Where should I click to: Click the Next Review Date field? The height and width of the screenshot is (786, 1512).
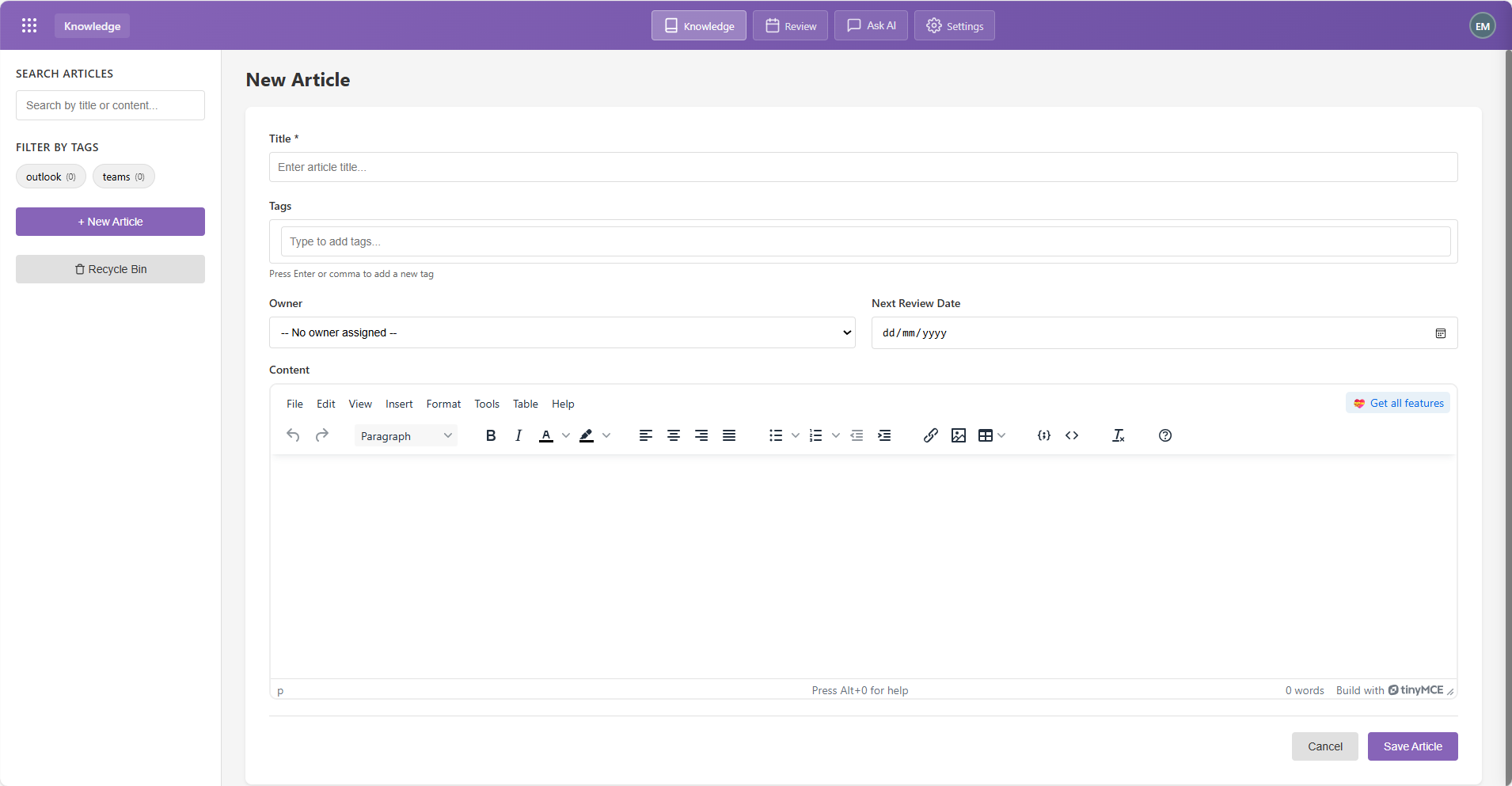1164,333
